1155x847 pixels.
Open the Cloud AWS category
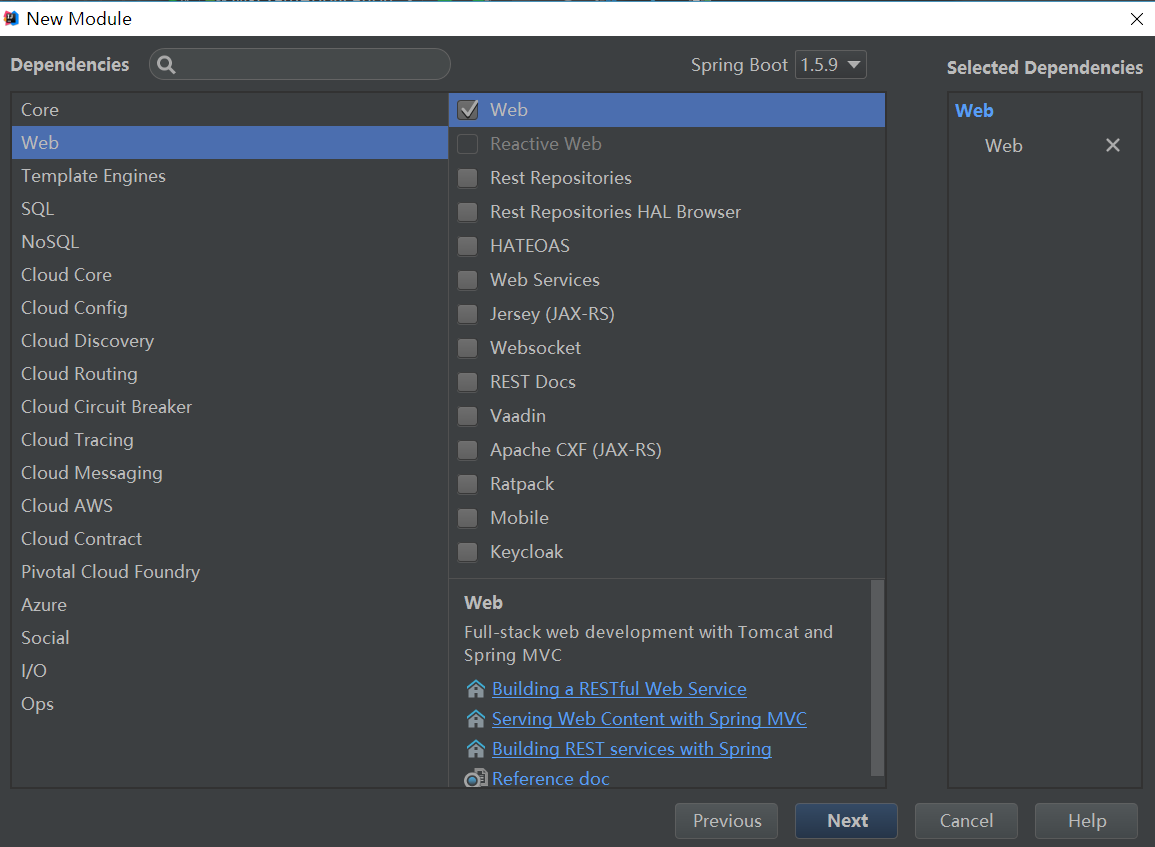coord(230,506)
